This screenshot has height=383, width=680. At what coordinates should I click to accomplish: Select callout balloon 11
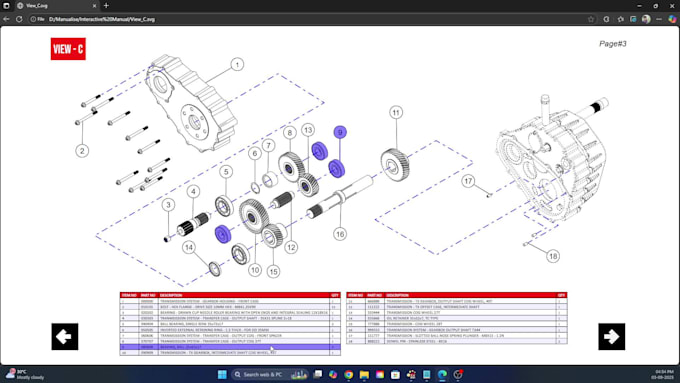pos(396,113)
